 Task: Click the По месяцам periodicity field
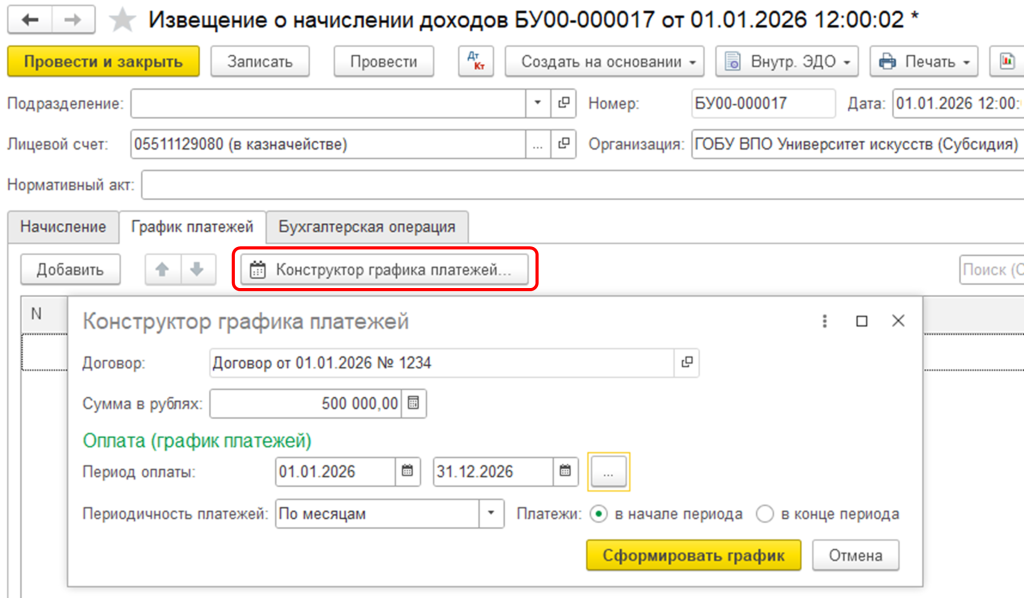(x=377, y=514)
